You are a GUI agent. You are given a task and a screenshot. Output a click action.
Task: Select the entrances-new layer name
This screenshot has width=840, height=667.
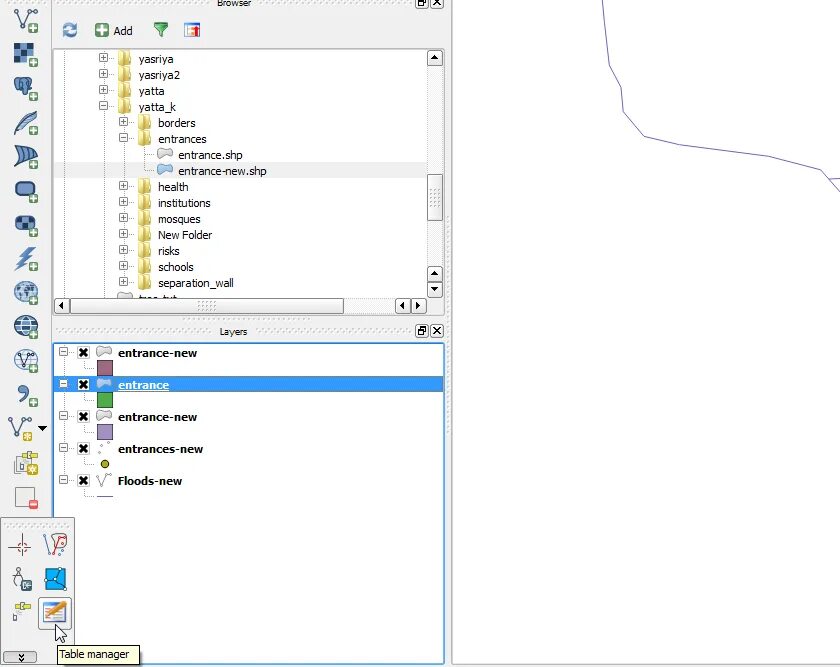160,449
